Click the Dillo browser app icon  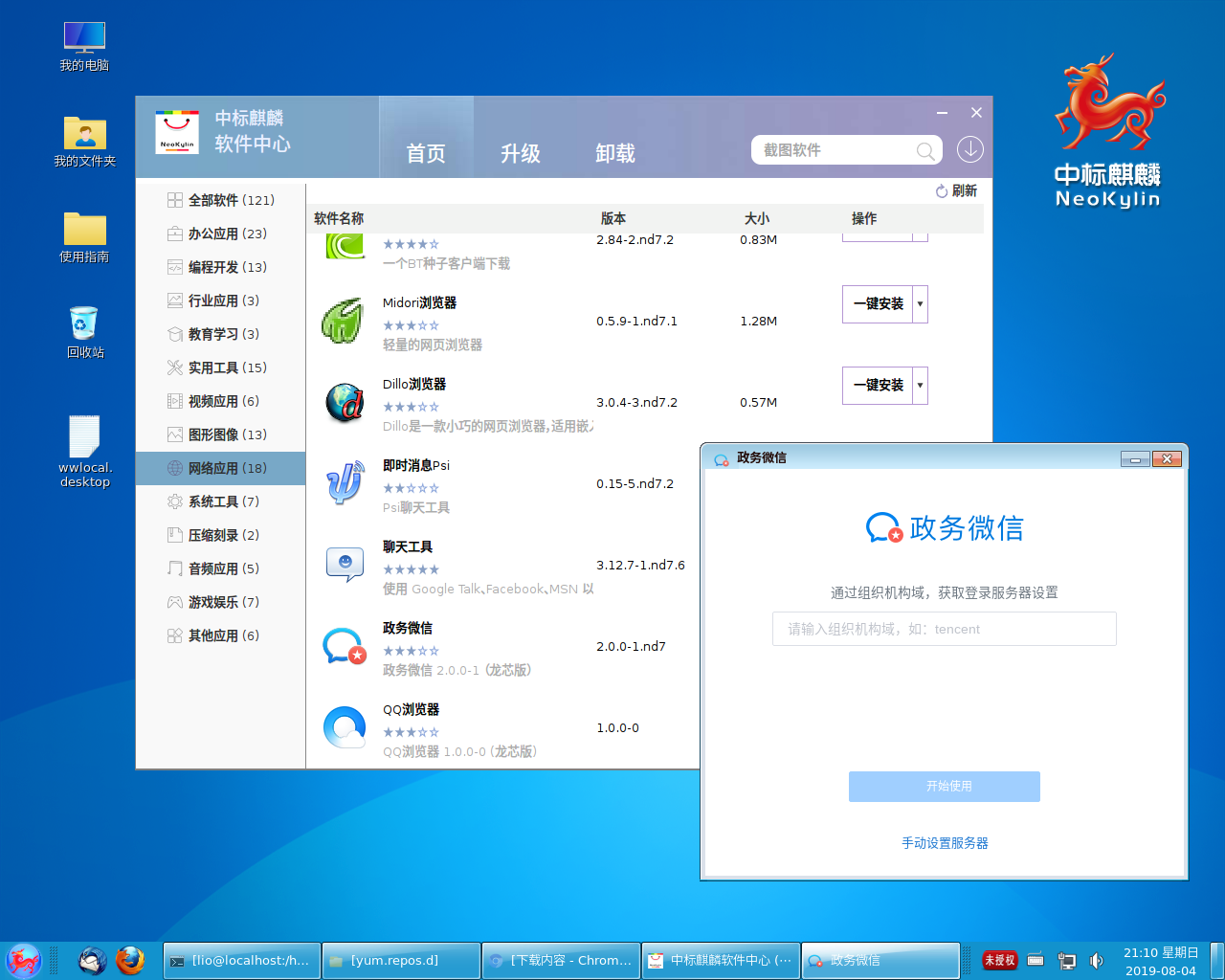click(x=345, y=402)
